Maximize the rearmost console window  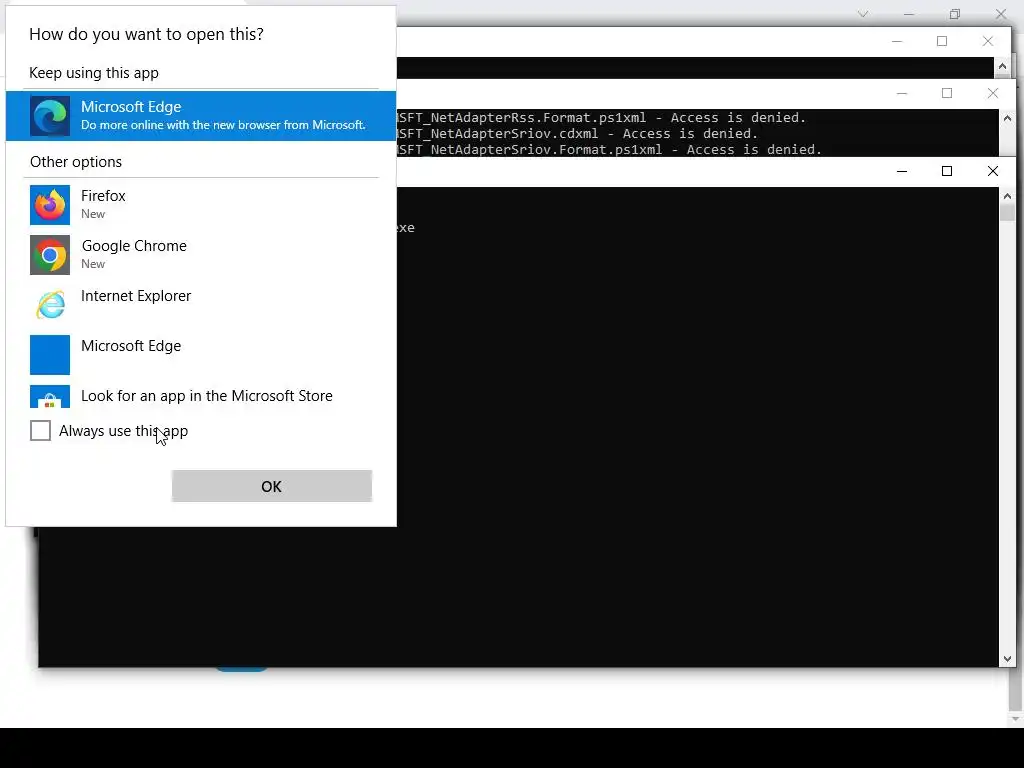pyautogui.click(x=942, y=41)
